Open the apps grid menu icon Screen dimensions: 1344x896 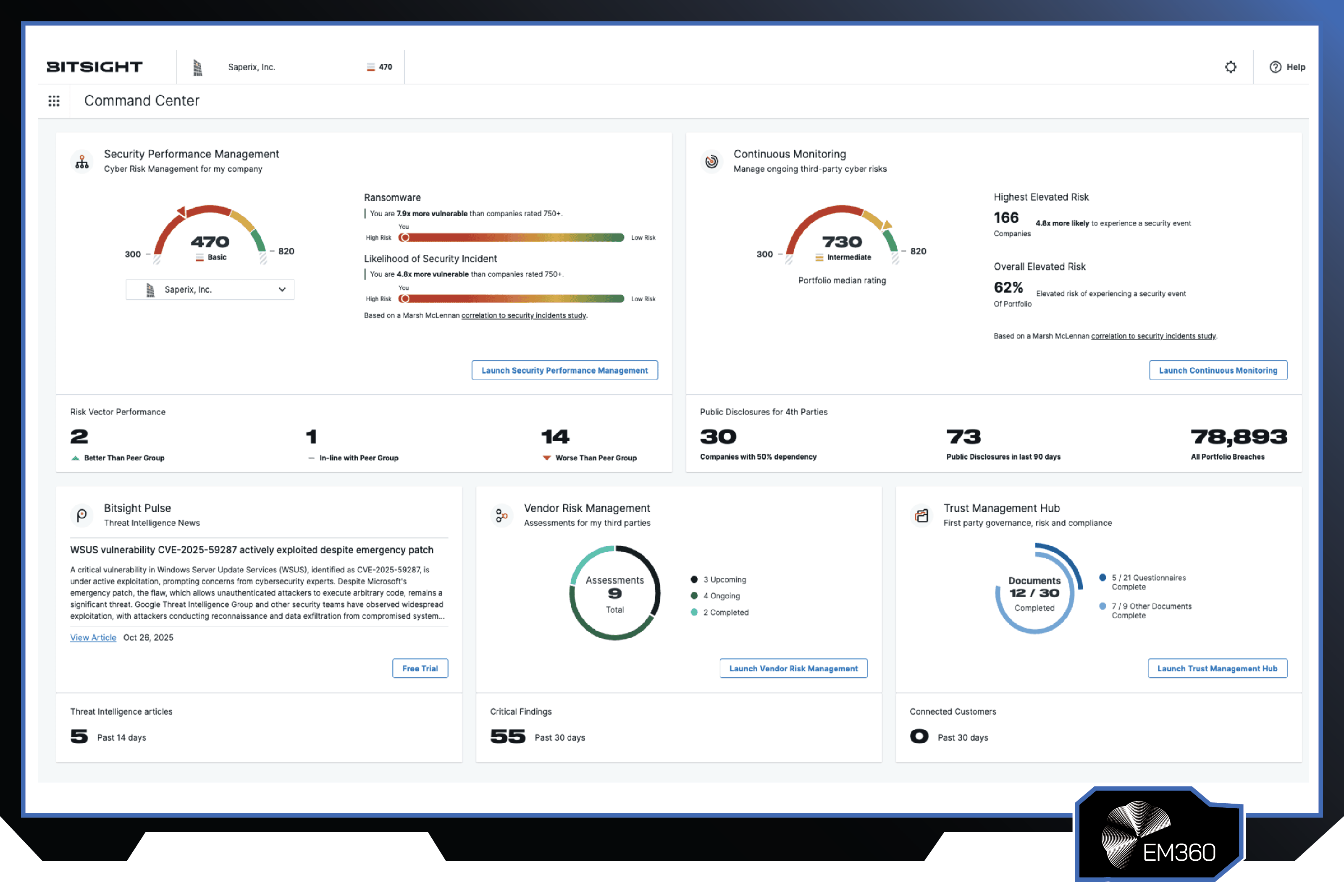[x=54, y=101]
